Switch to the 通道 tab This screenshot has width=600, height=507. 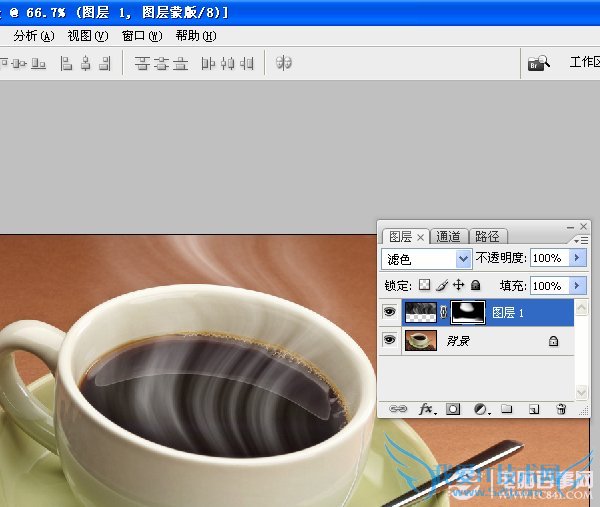click(449, 237)
